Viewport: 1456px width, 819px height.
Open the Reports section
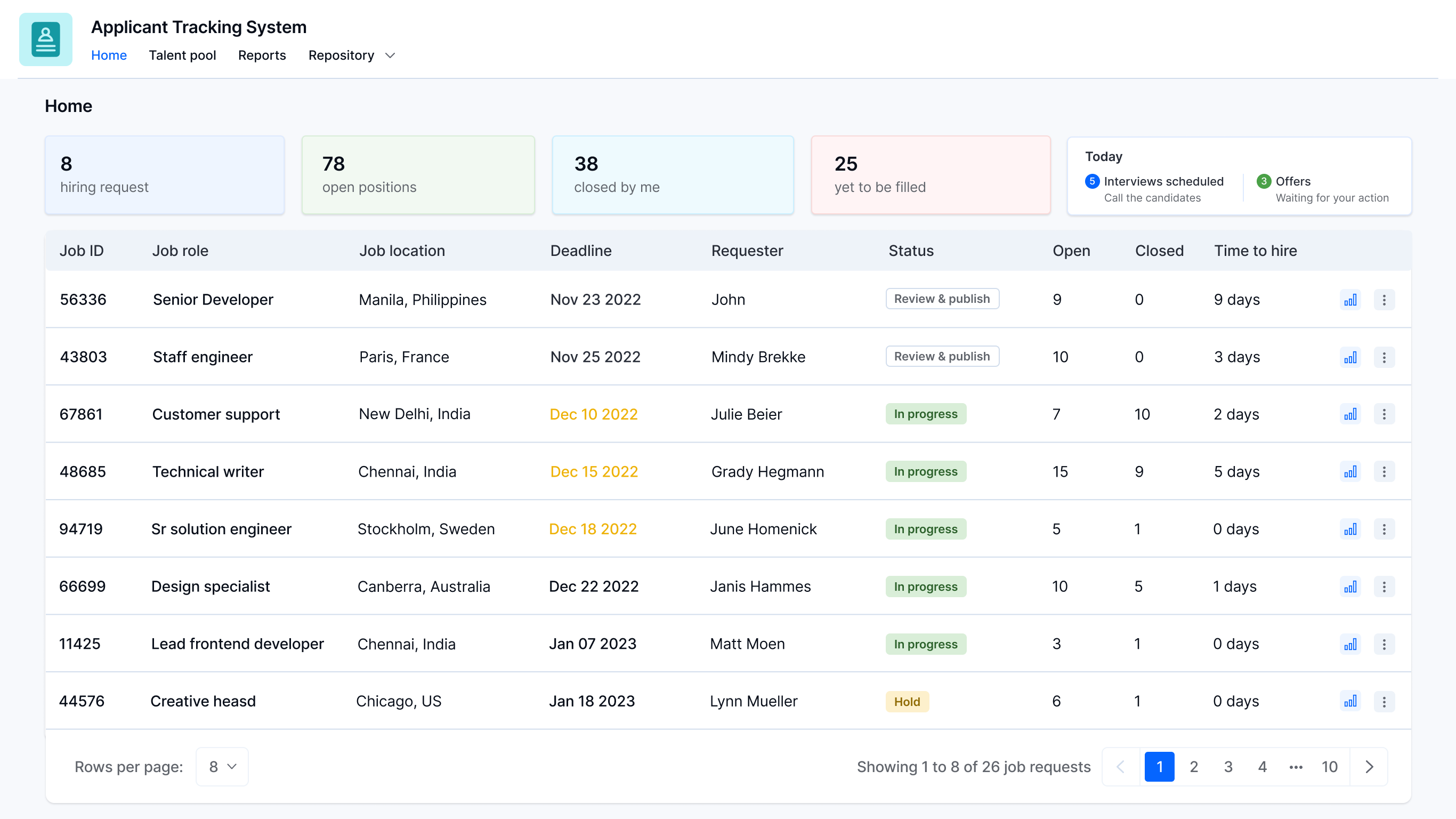262,55
